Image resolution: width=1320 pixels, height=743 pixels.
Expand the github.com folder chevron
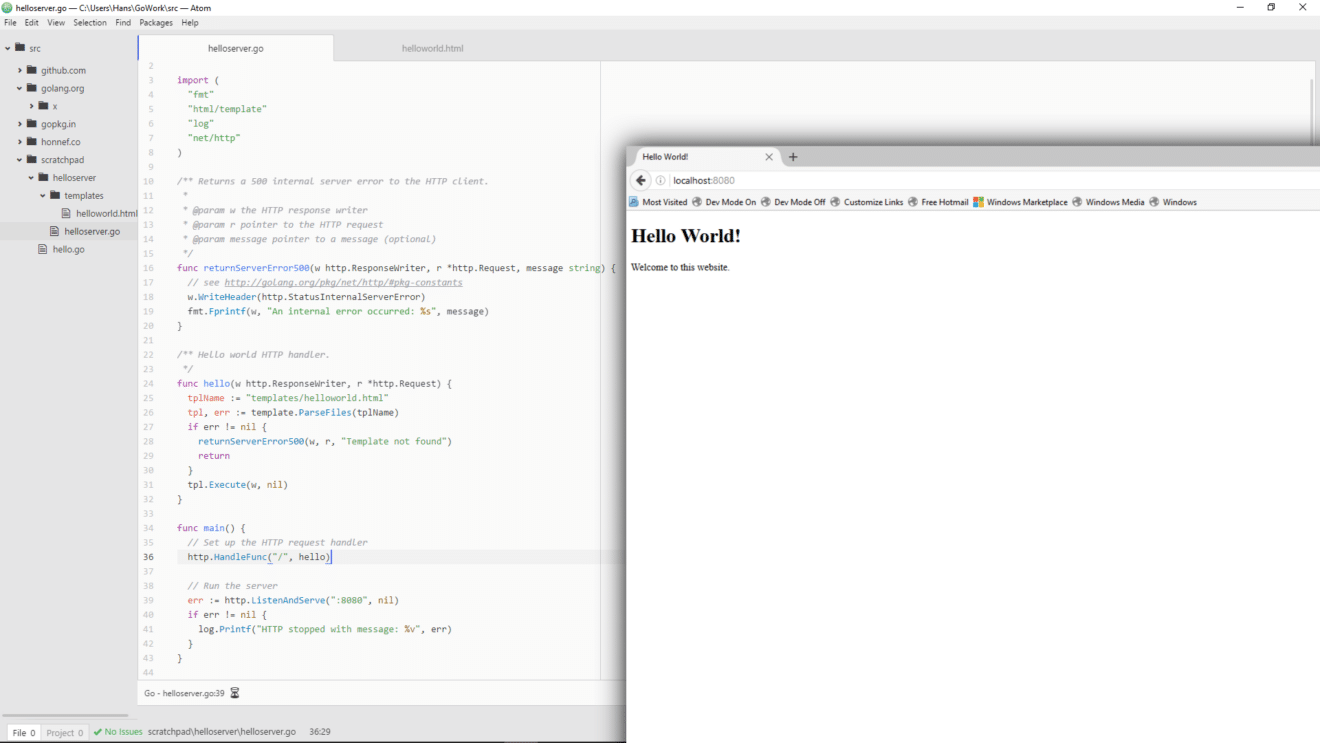(19, 70)
